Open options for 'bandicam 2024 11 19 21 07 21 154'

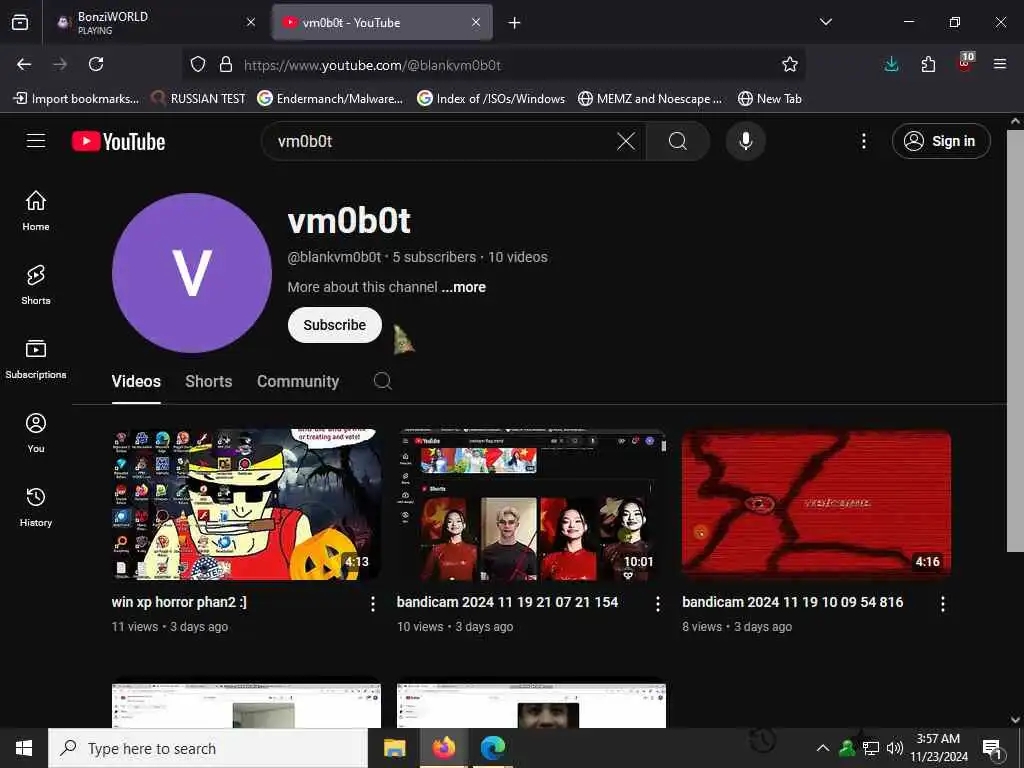click(658, 604)
